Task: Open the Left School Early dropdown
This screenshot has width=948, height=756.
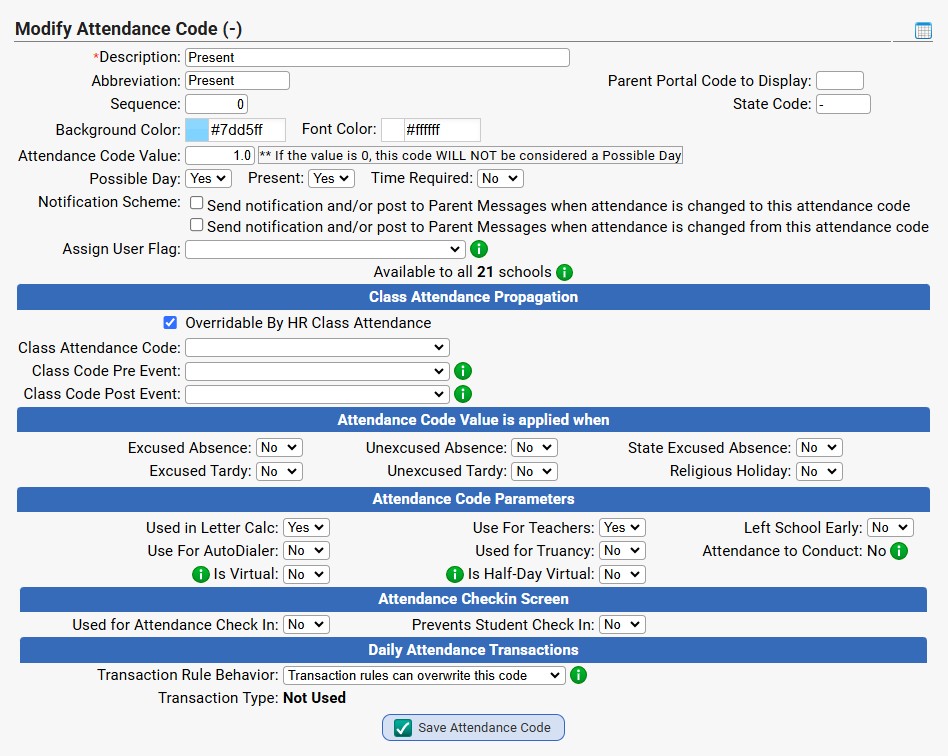Action: coord(890,527)
